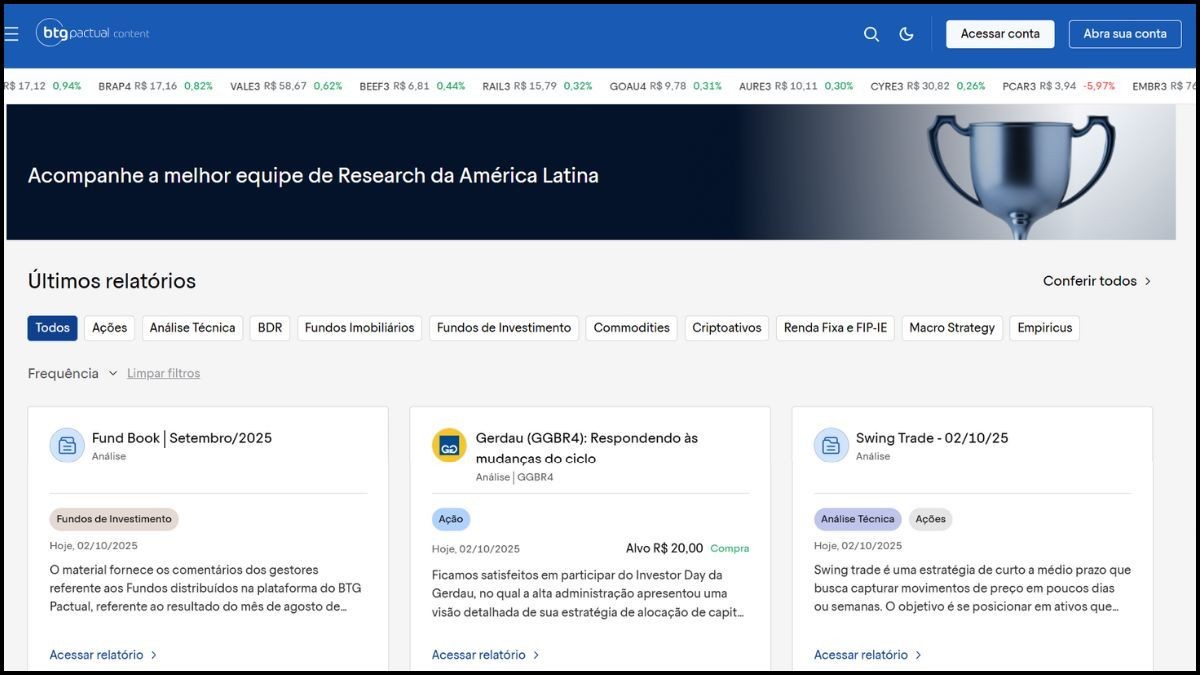This screenshot has width=1200, height=675.
Task: Click the Fundos de Investimento tag on Fund Book
Action: click(x=114, y=519)
